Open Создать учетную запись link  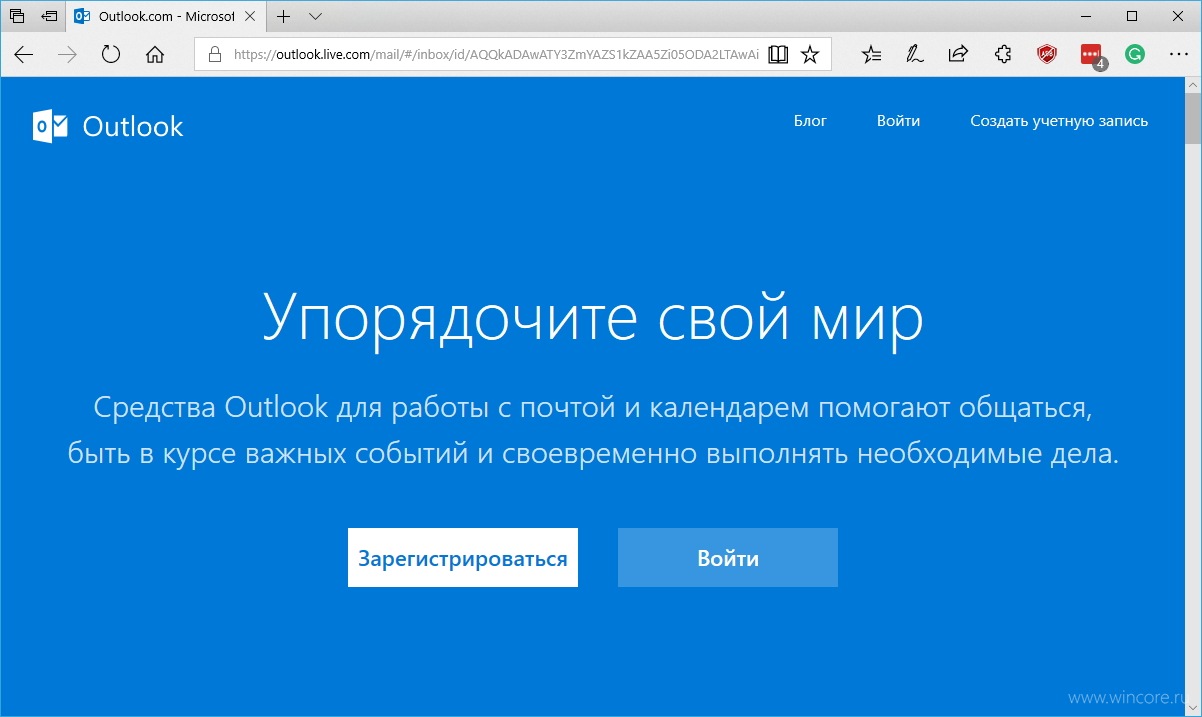1059,121
